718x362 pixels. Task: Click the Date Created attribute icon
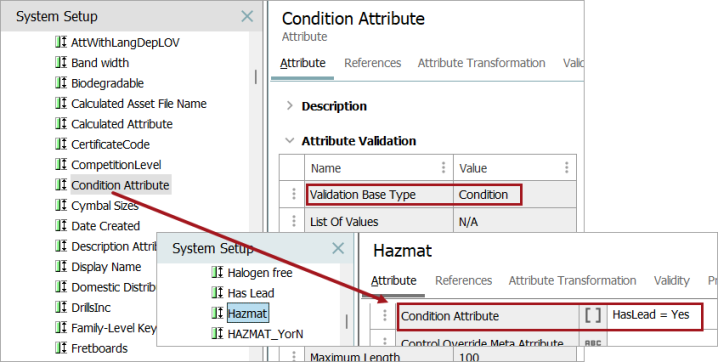[61, 226]
